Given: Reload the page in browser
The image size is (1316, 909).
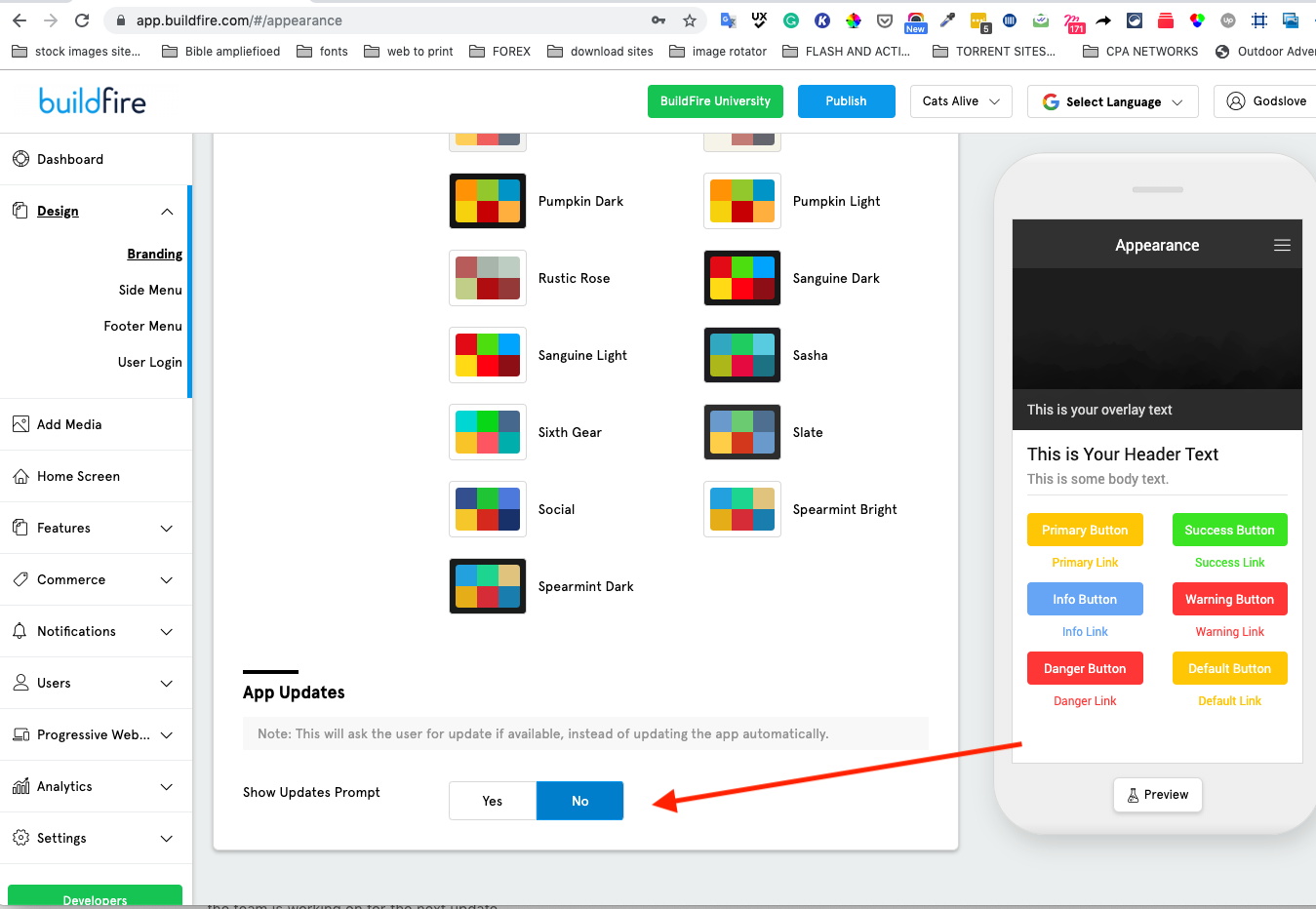Looking at the screenshot, I should coord(82,20).
